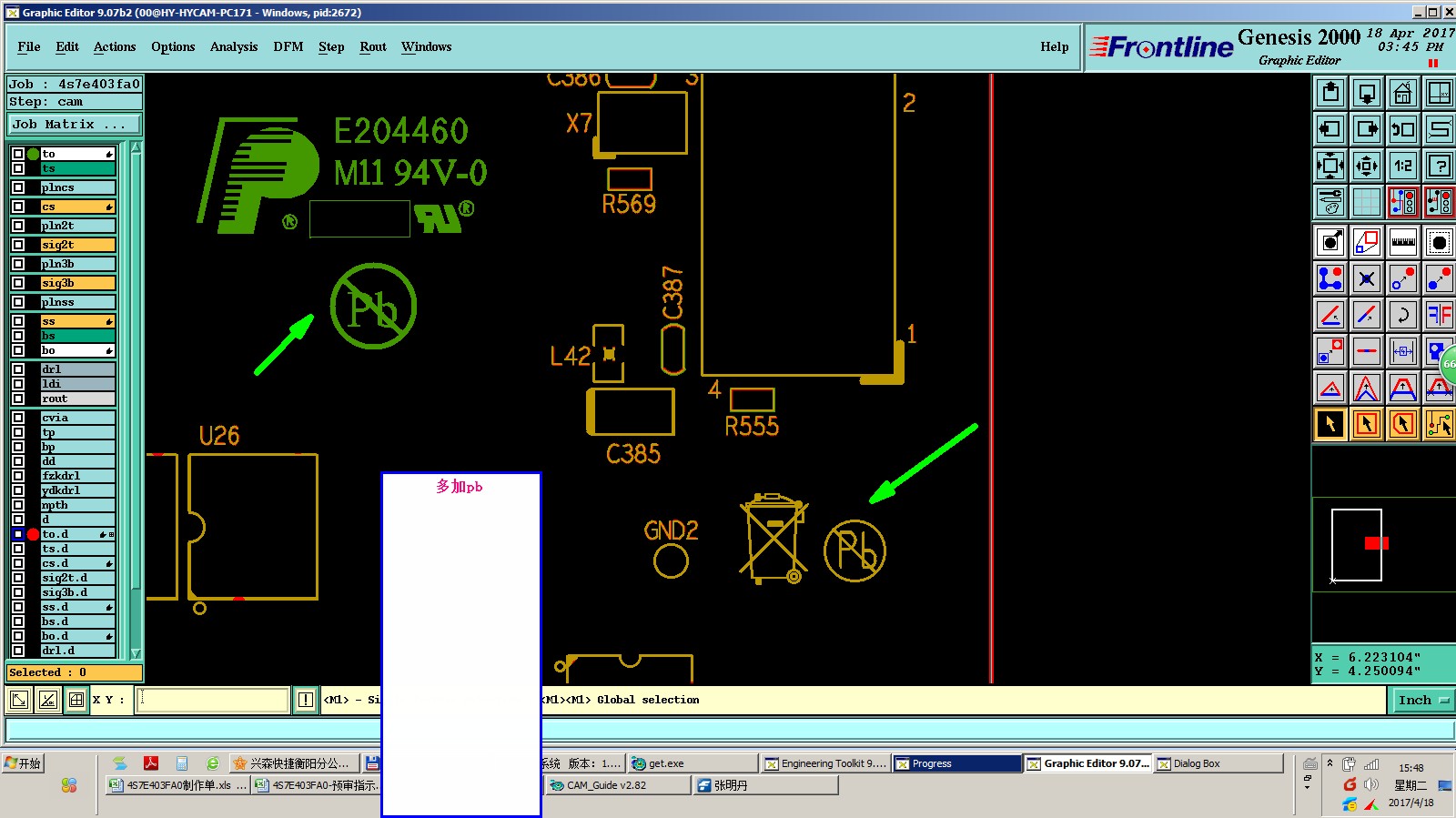
Task: Open the File menu
Action: pos(29,47)
